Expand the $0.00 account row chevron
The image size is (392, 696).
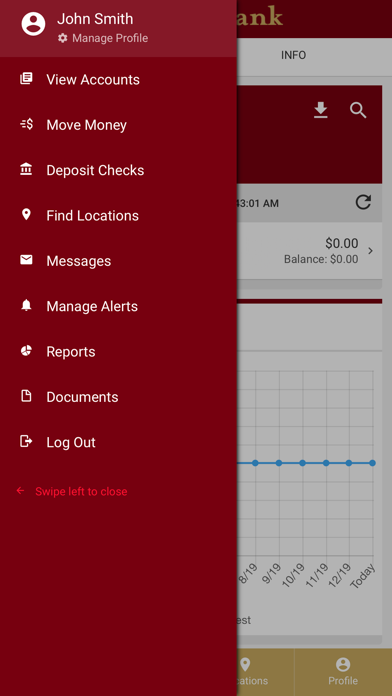(x=370, y=251)
